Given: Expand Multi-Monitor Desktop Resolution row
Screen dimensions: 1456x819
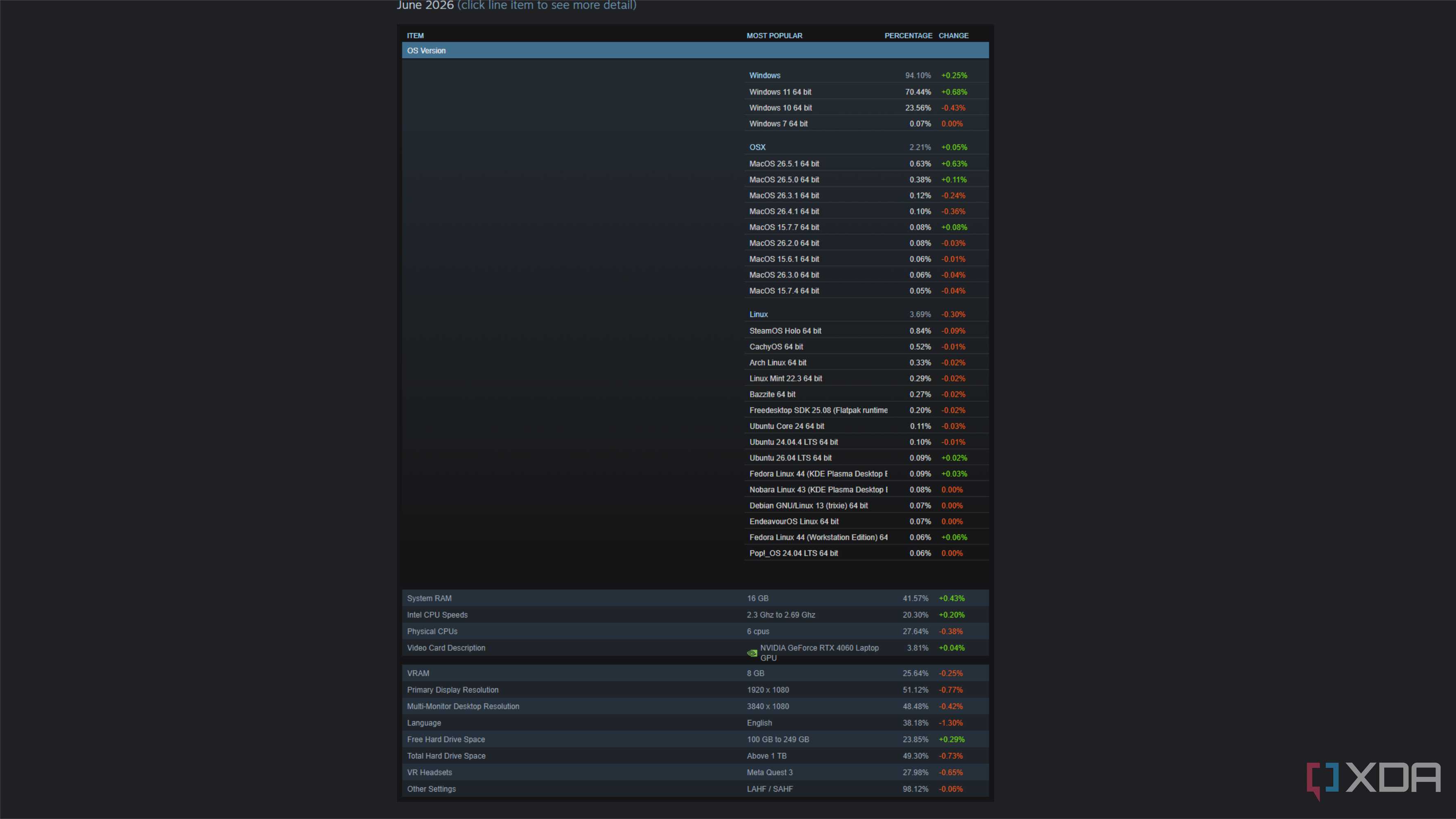Looking at the screenshot, I should [x=695, y=706].
